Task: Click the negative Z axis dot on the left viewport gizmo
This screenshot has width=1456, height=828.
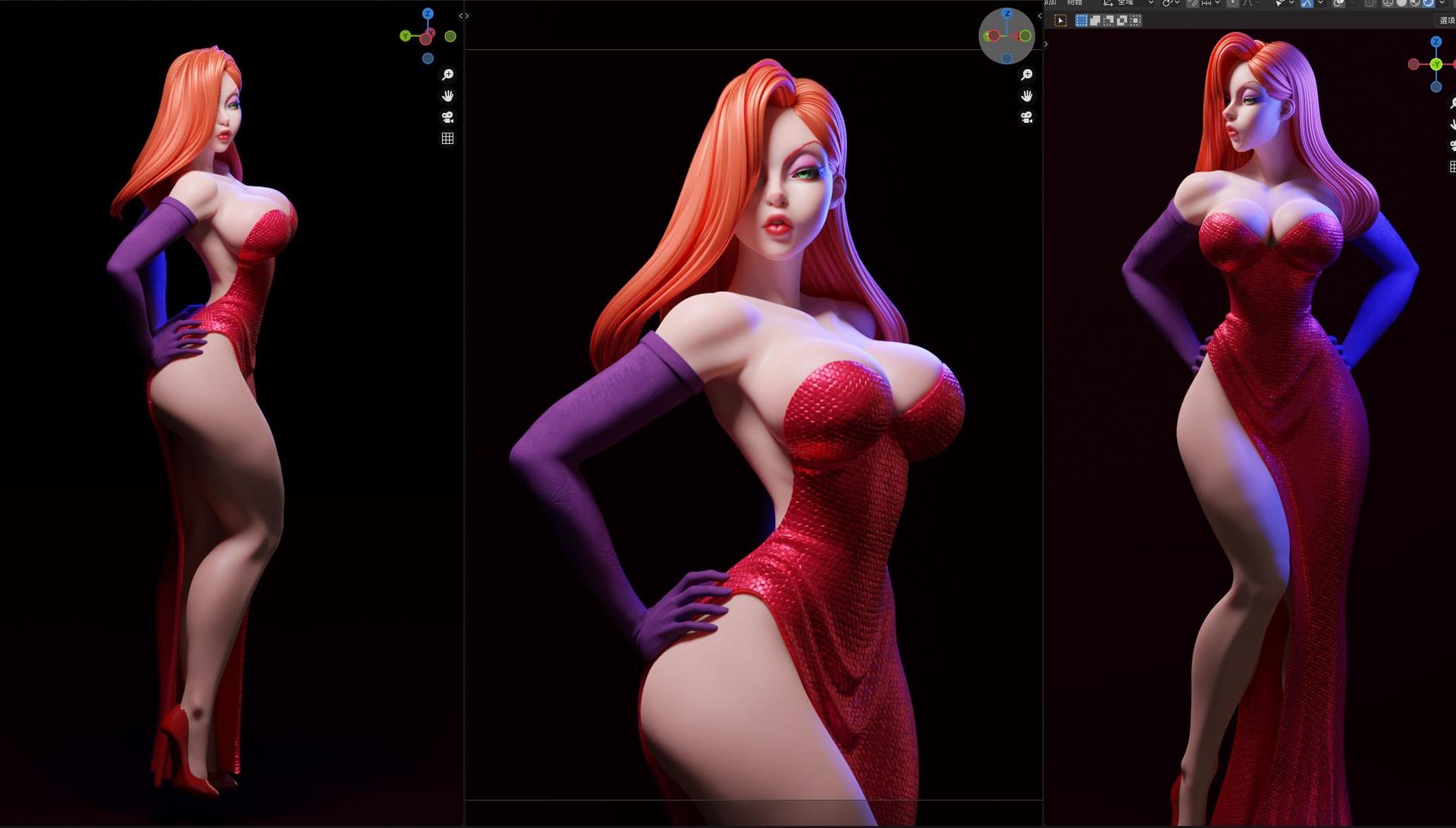Action: tap(428, 58)
